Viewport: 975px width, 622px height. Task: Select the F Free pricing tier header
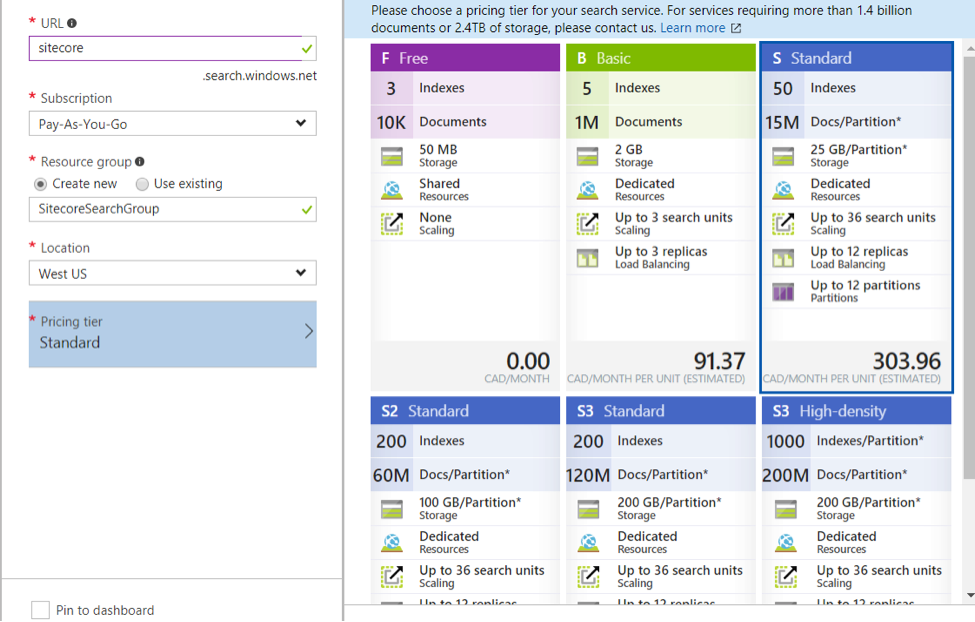coord(465,58)
